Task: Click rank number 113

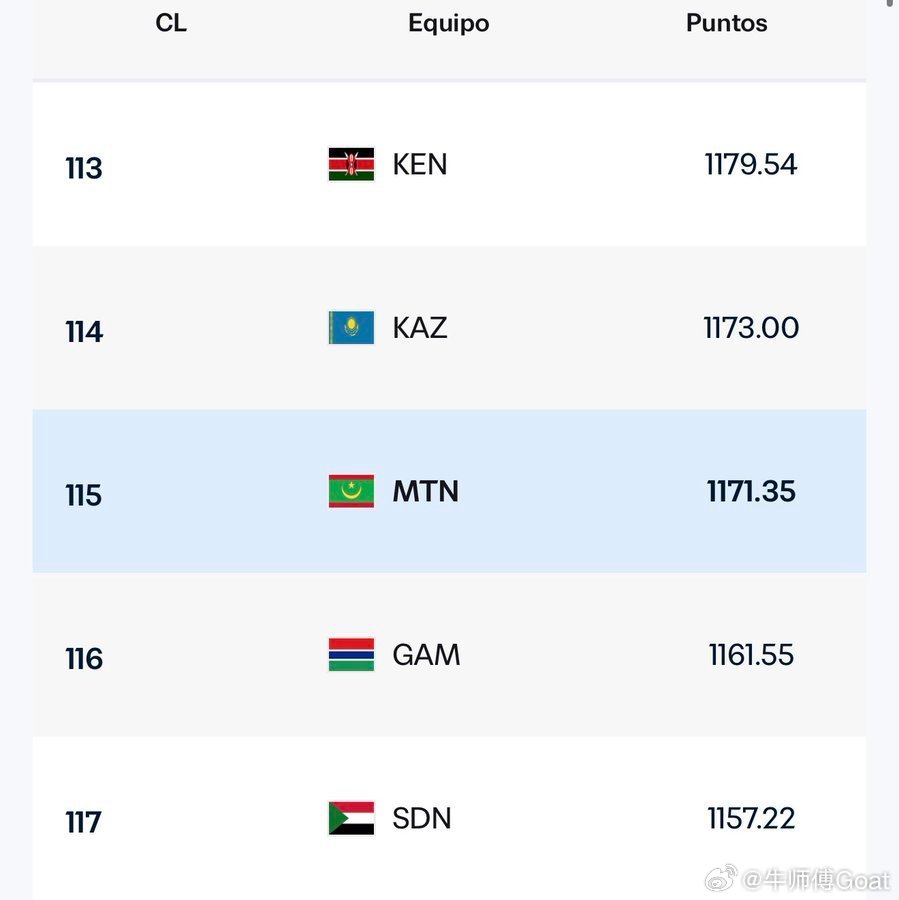Action: coord(84,168)
